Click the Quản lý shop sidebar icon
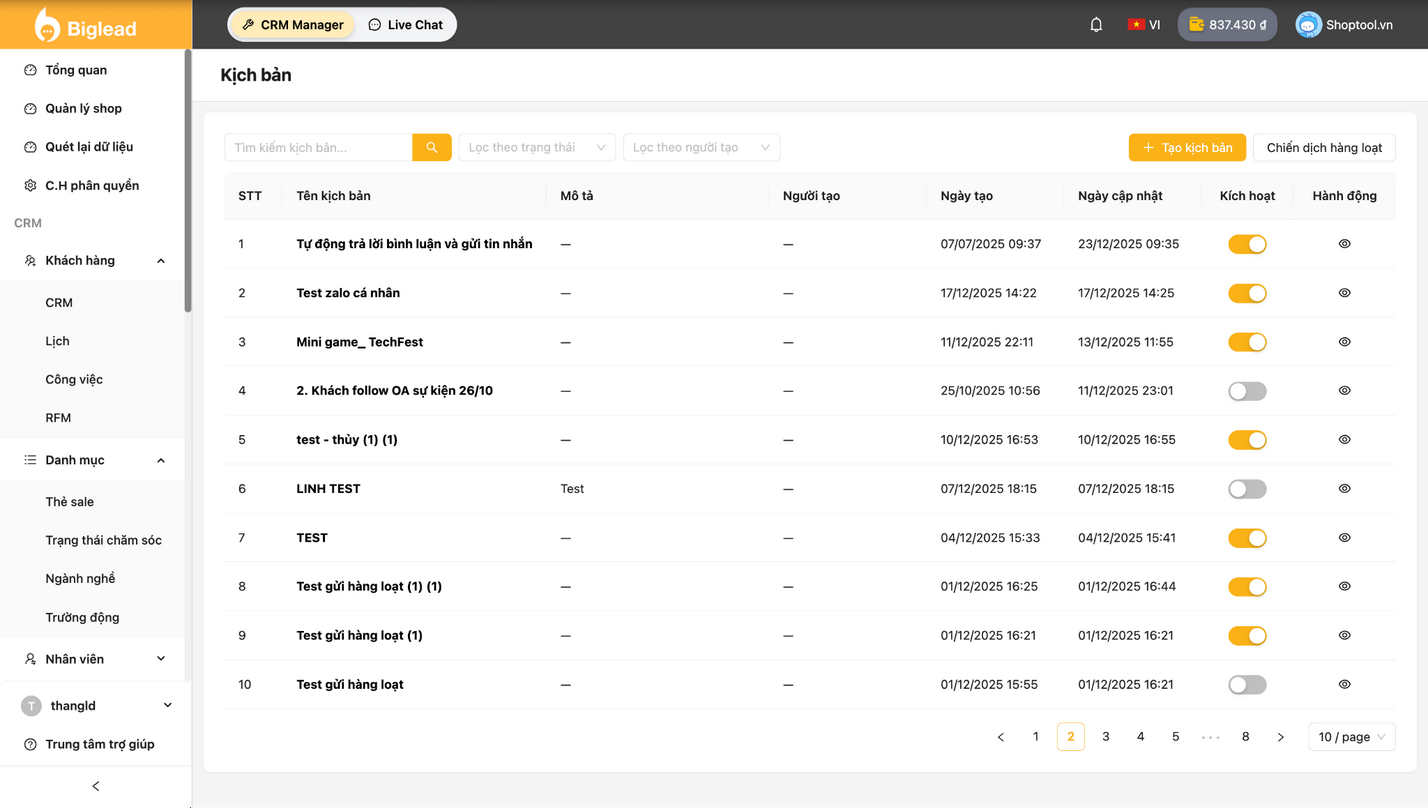The image size is (1428, 808). tap(30, 108)
